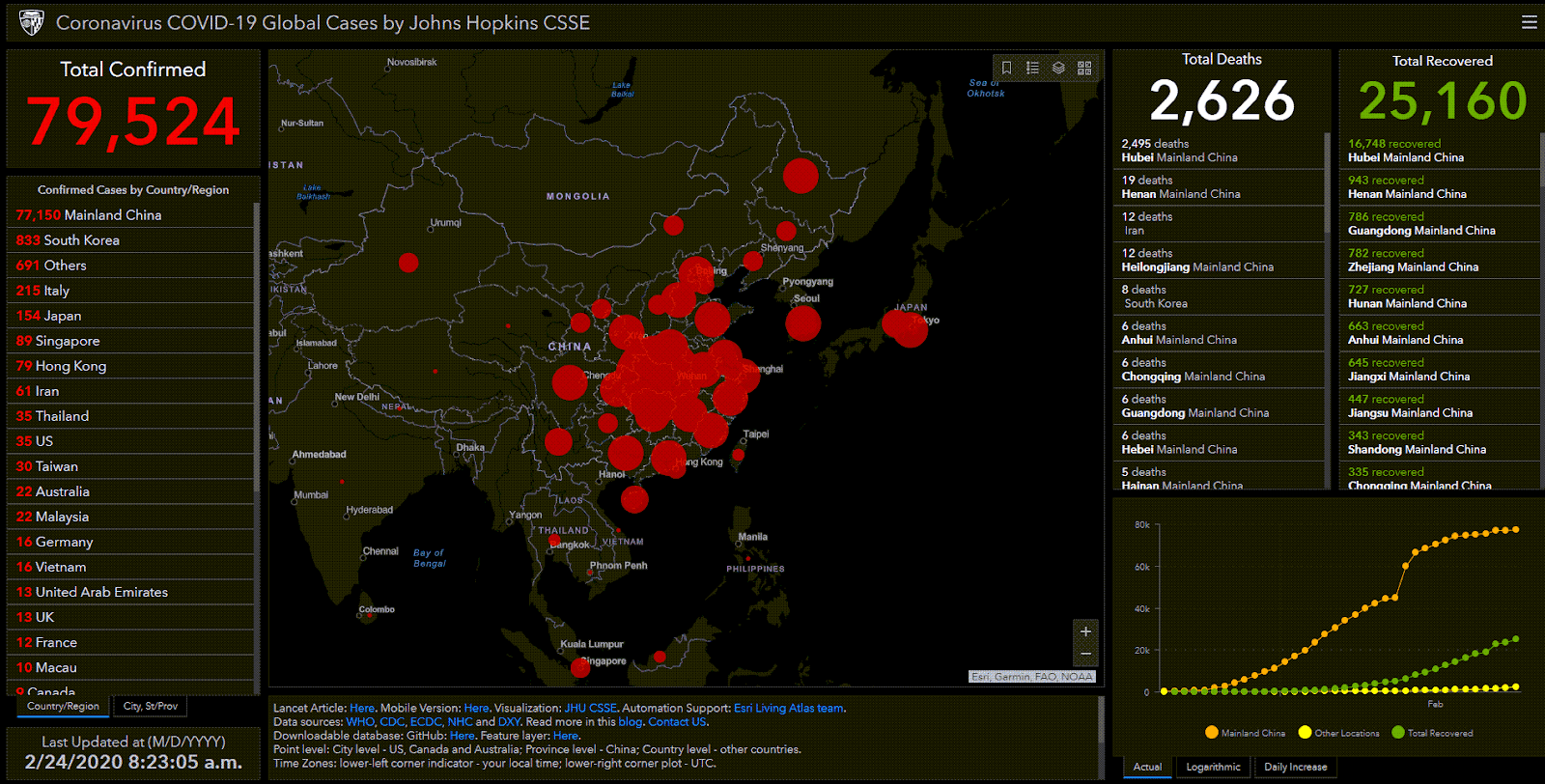Open the Lancet Article Here link
Screen dimensions: 1545x784
pyautogui.click(x=362, y=709)
